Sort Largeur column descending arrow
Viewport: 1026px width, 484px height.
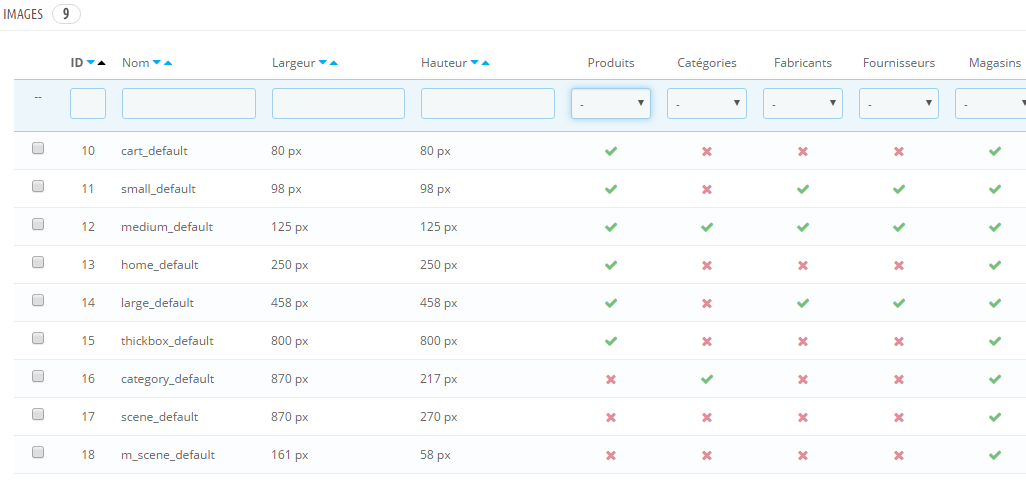pos(323,63)
